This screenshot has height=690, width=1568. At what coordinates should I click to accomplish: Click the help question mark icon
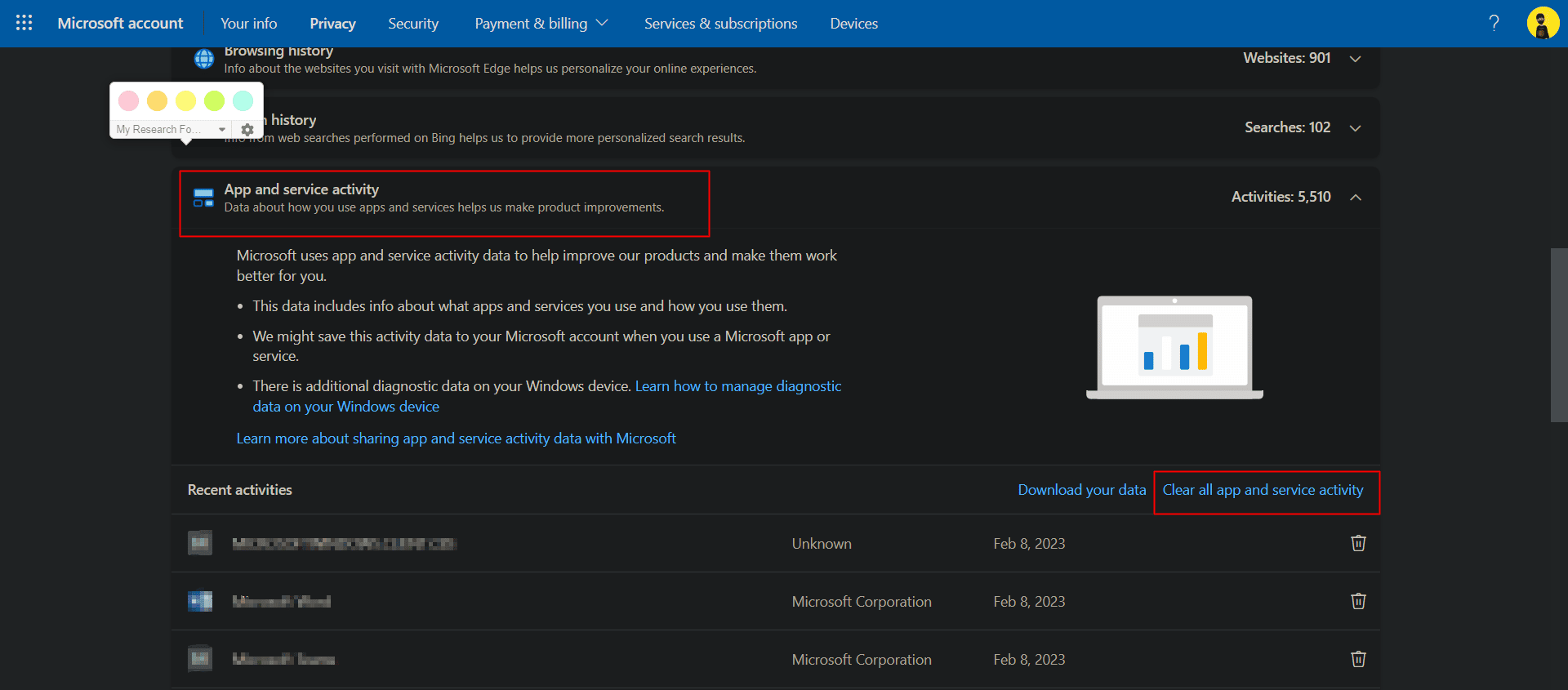[x=1494, y=23]
